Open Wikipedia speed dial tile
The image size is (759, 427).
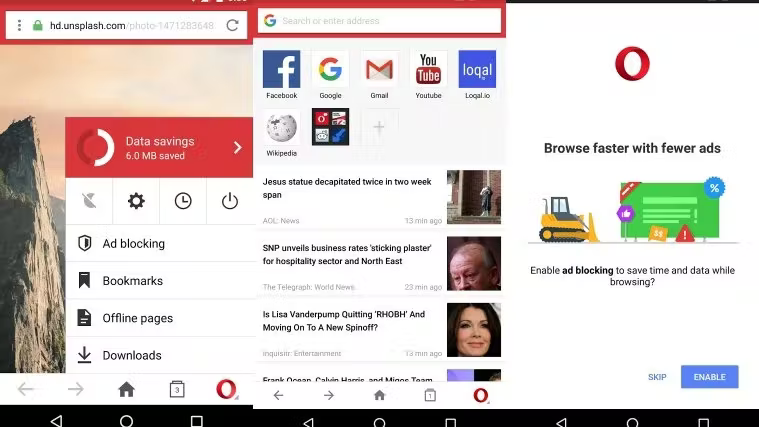coord(282,132)
